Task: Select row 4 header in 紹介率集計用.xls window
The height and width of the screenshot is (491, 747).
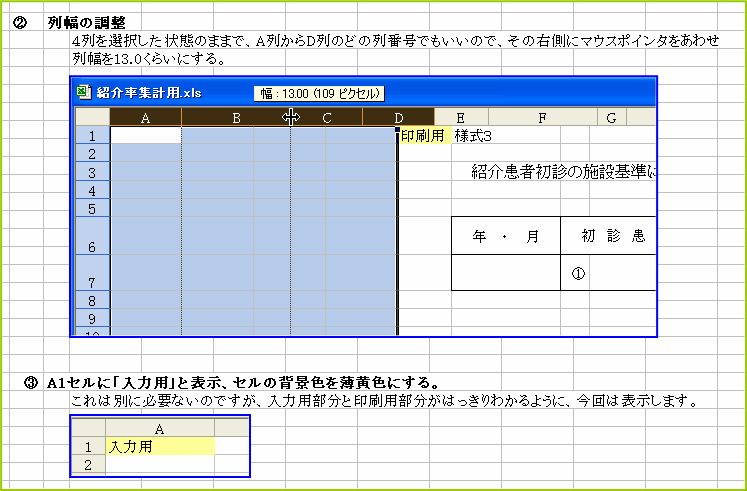Action: [x=92, y=190]
